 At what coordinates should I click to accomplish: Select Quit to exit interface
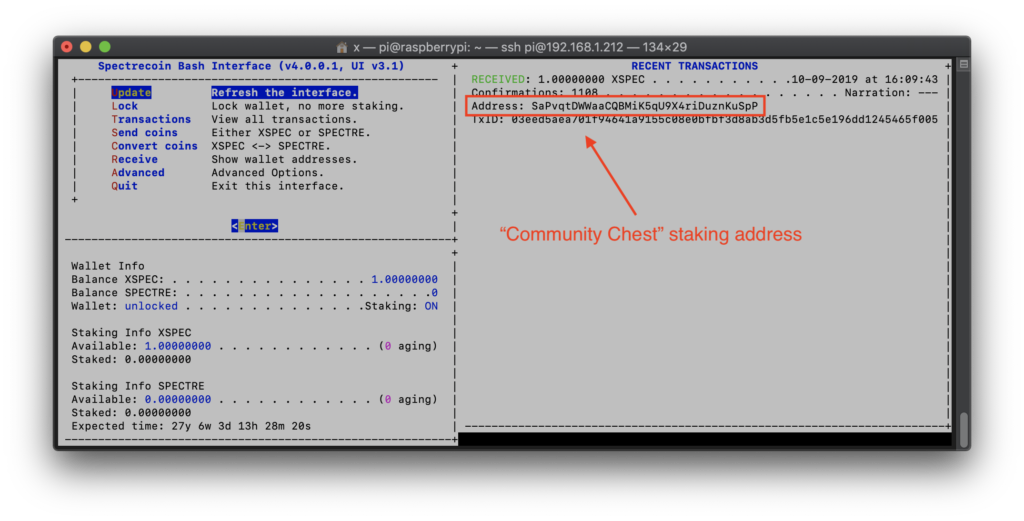(x=124, y=186)
